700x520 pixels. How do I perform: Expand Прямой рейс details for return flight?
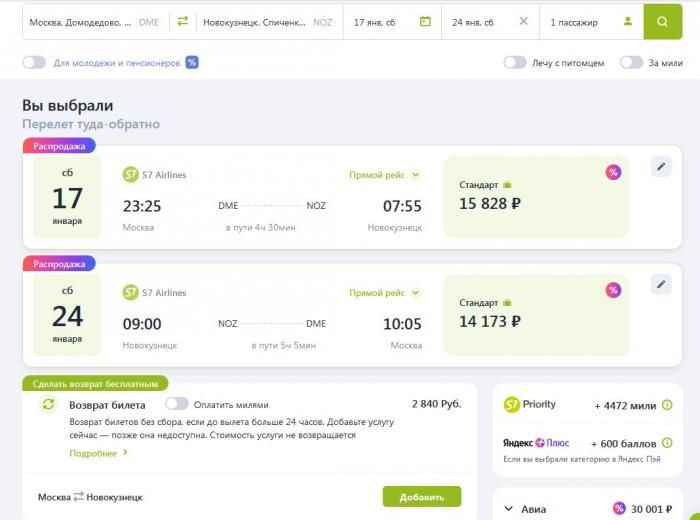point(415,293)
